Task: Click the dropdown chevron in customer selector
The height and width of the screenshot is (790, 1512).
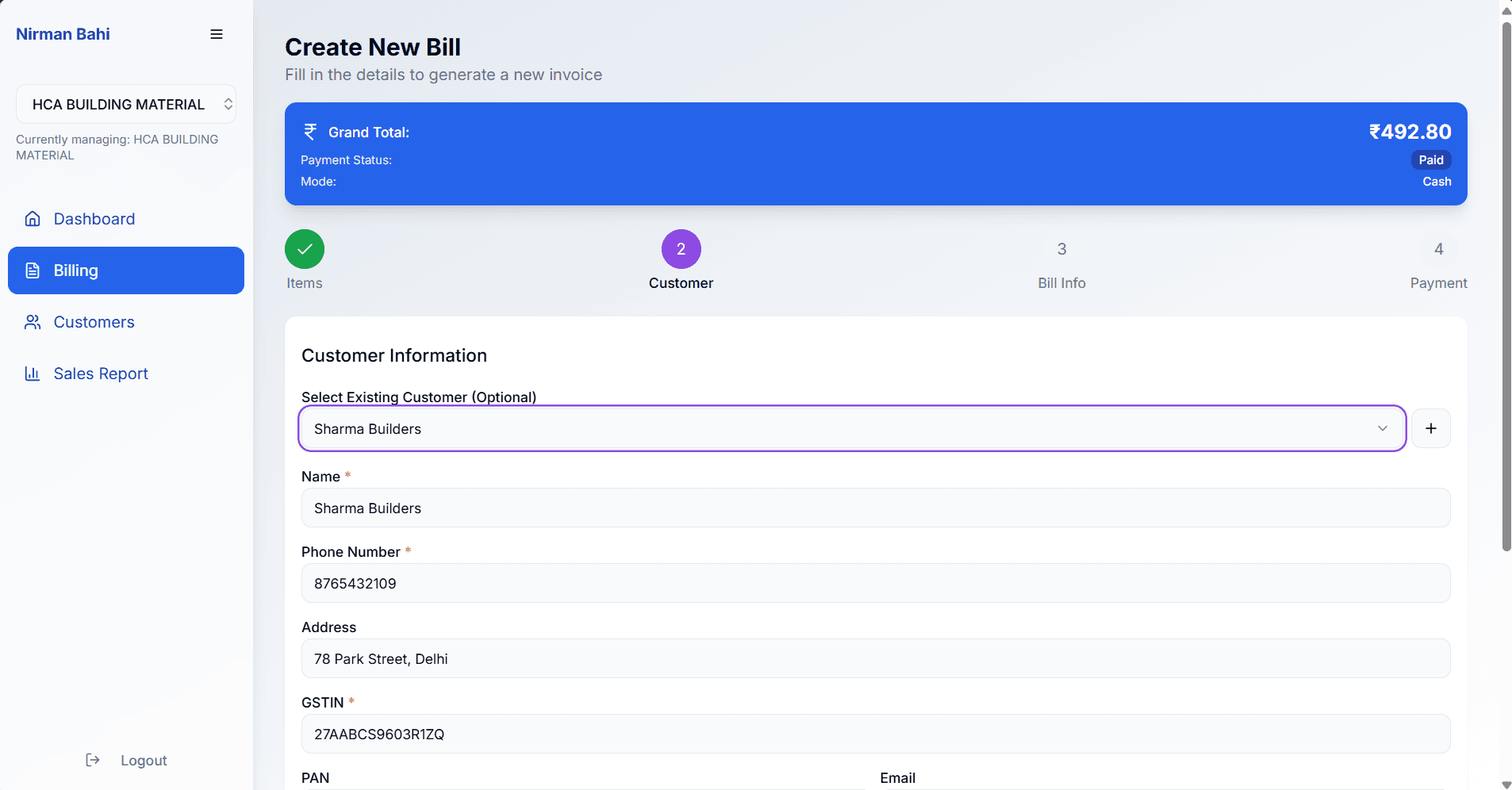Action: click(1383, 428)
